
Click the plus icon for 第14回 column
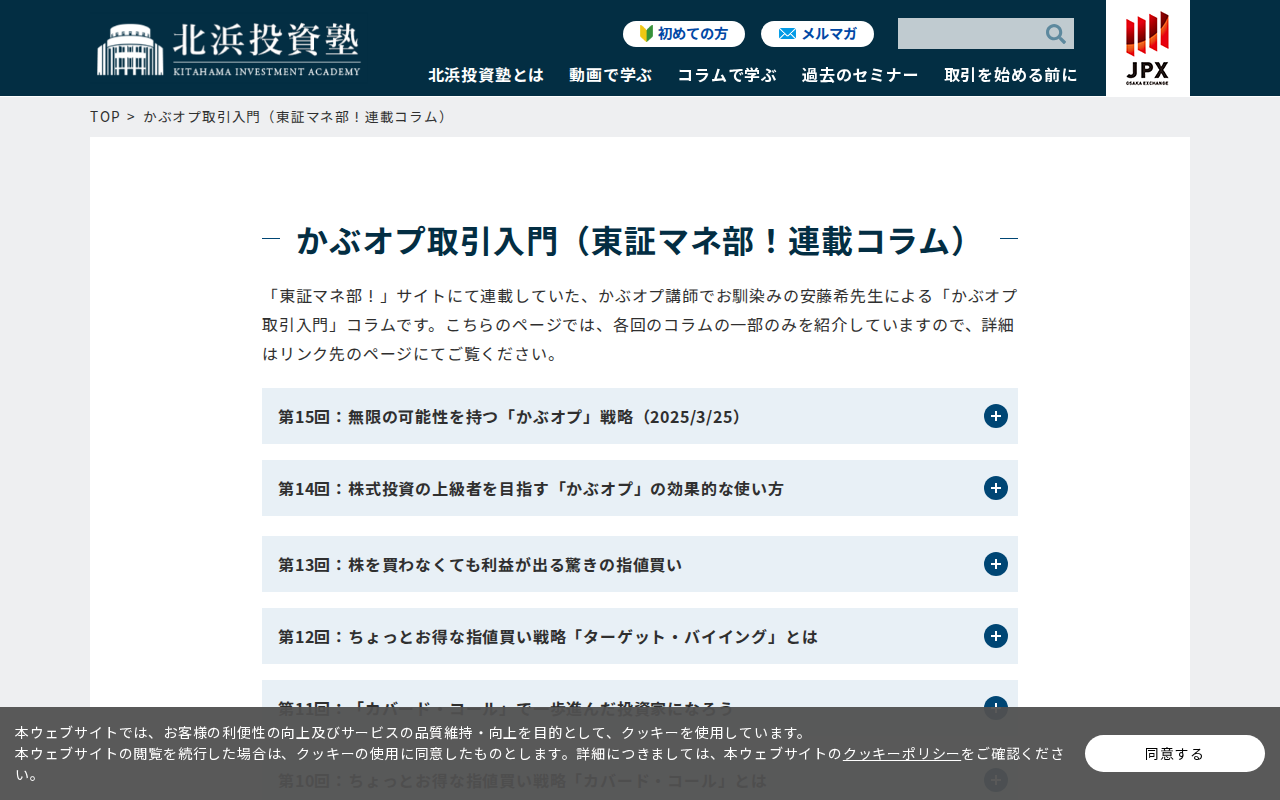pos(996,488)
